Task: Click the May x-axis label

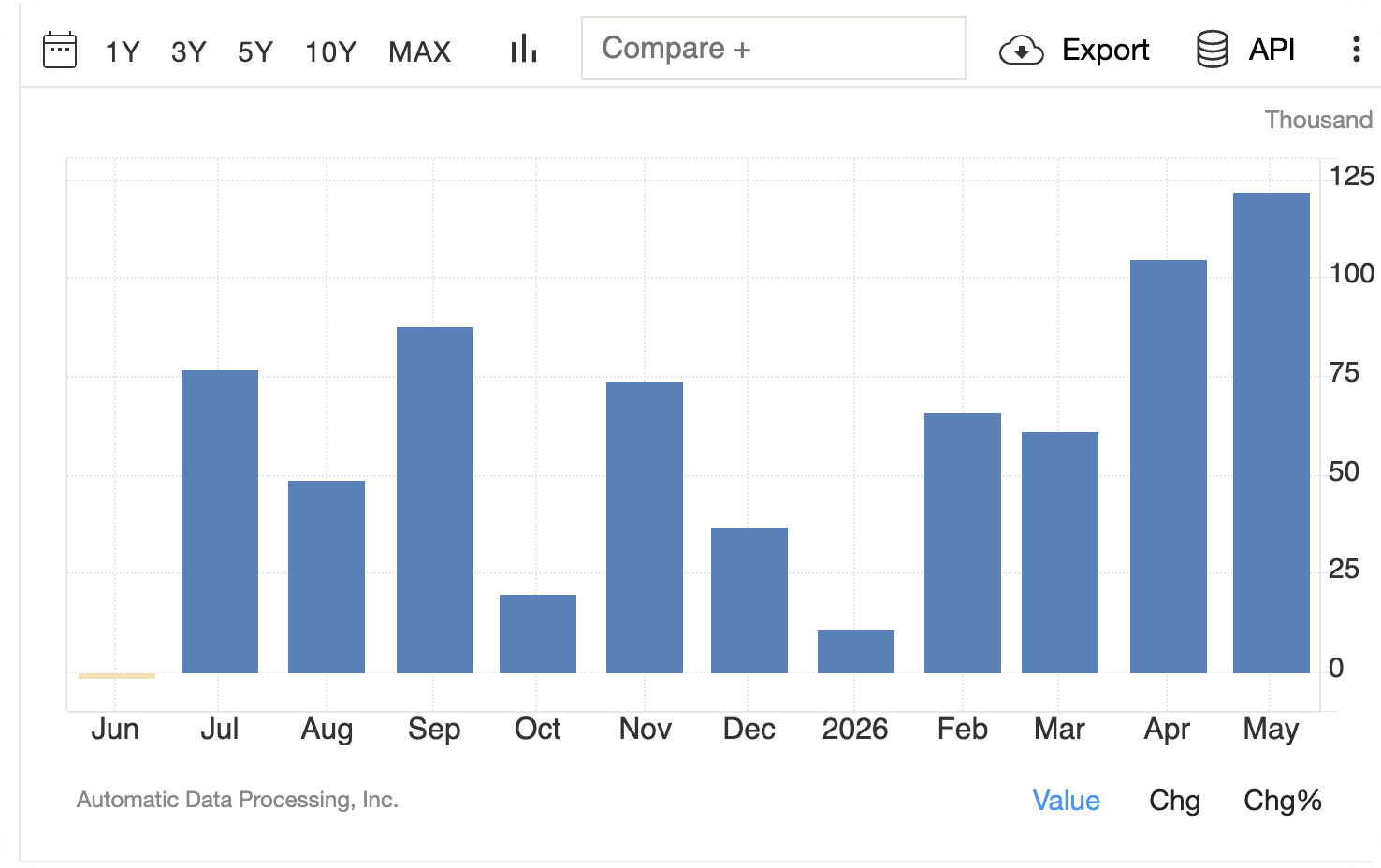Action: (x=1271, y=730)
